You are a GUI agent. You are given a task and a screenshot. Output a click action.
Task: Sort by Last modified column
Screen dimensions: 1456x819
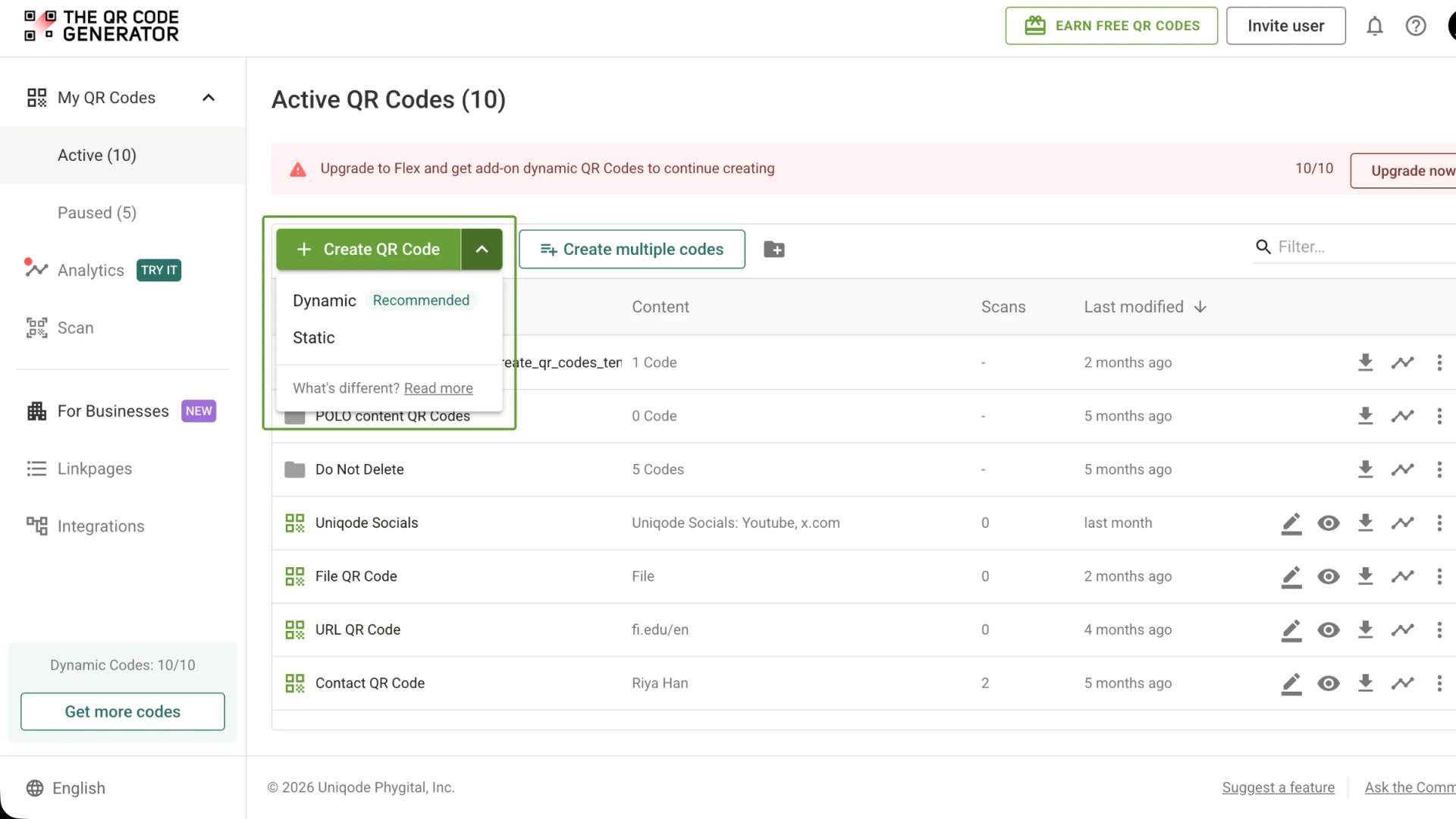point(1144,307)
